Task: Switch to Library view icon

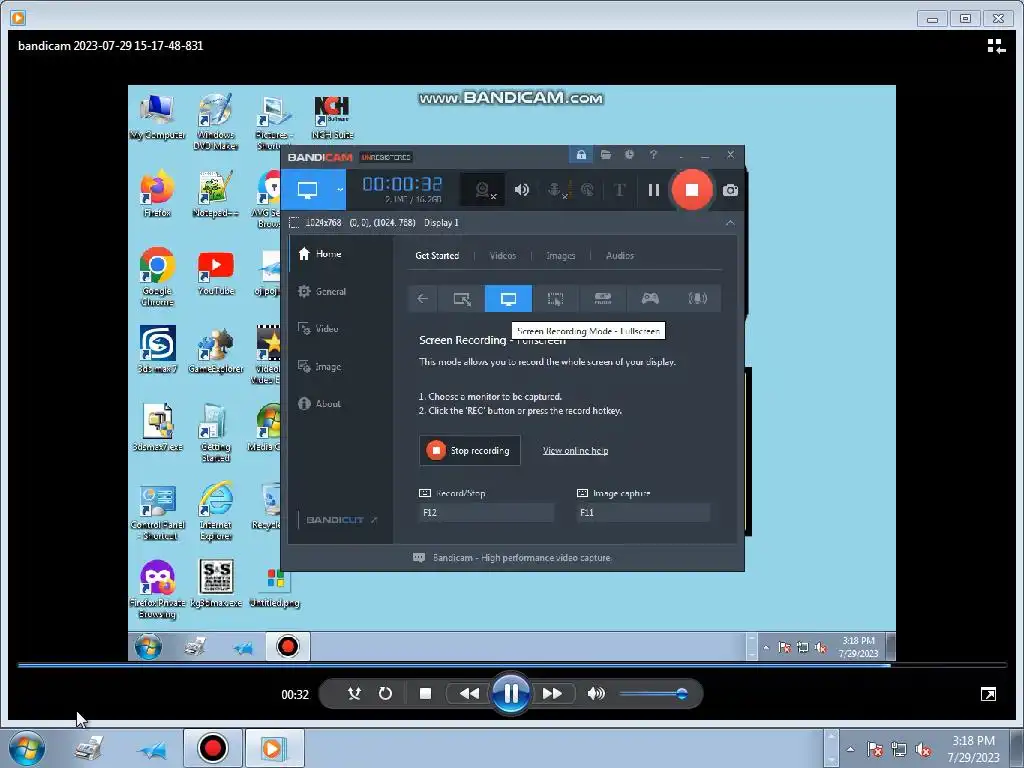Action: click(x=996, y=46)
